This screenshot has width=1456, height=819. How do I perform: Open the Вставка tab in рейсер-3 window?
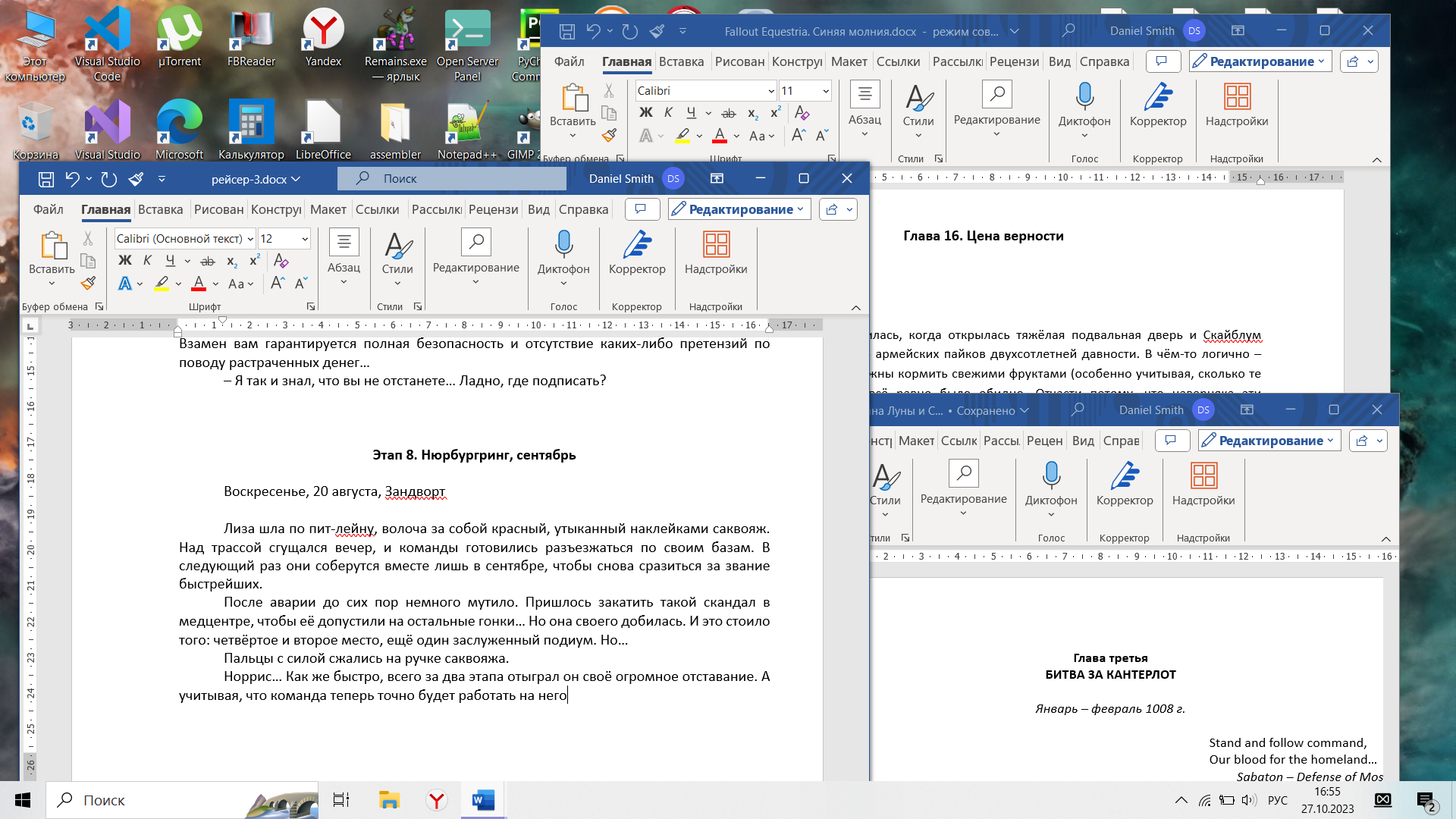click(x=160, y=209)
